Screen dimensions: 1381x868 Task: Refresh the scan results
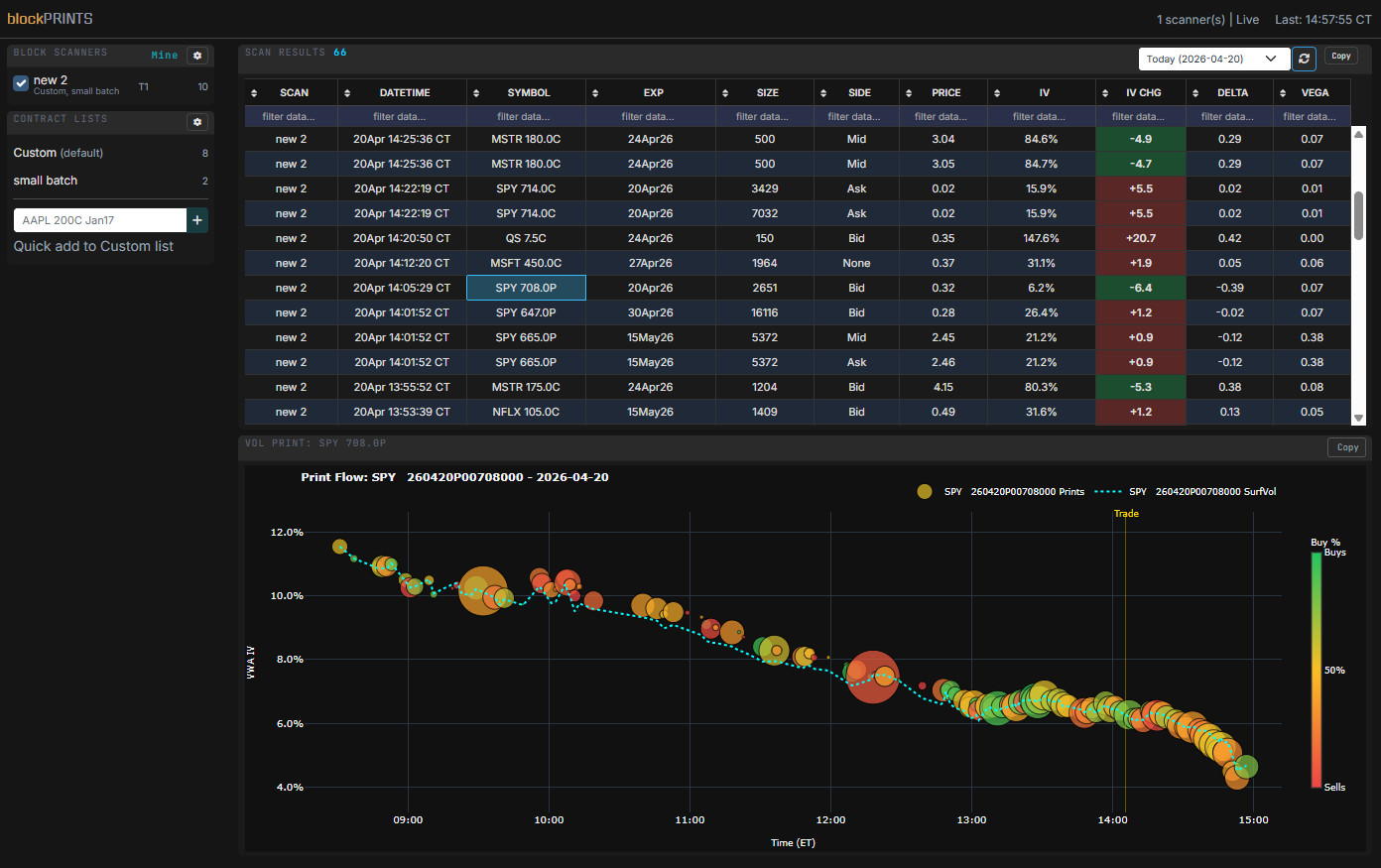click(x=1305, y=59)
